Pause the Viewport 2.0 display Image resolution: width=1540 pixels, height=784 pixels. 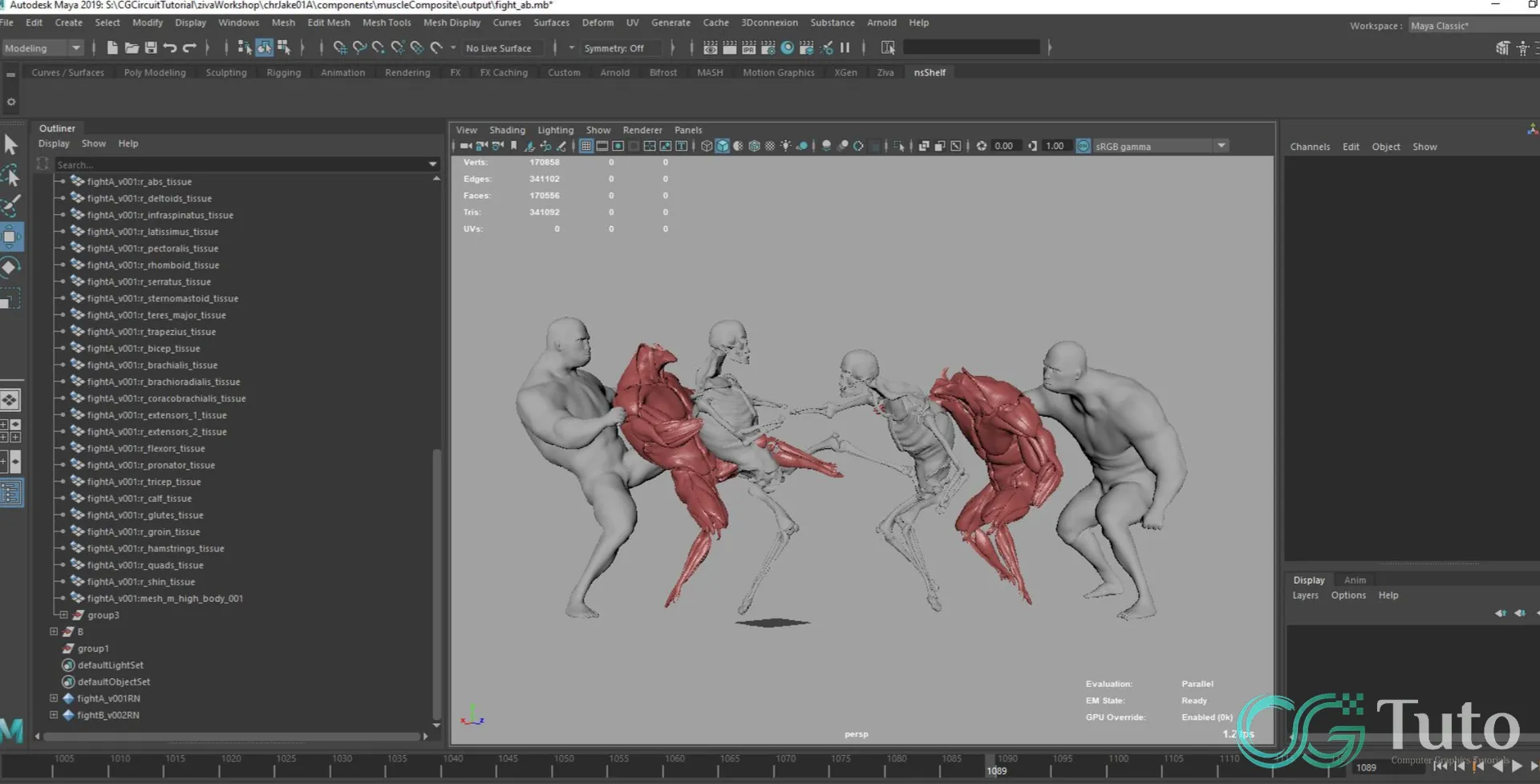pyautogui.click(x=845, y=48)
